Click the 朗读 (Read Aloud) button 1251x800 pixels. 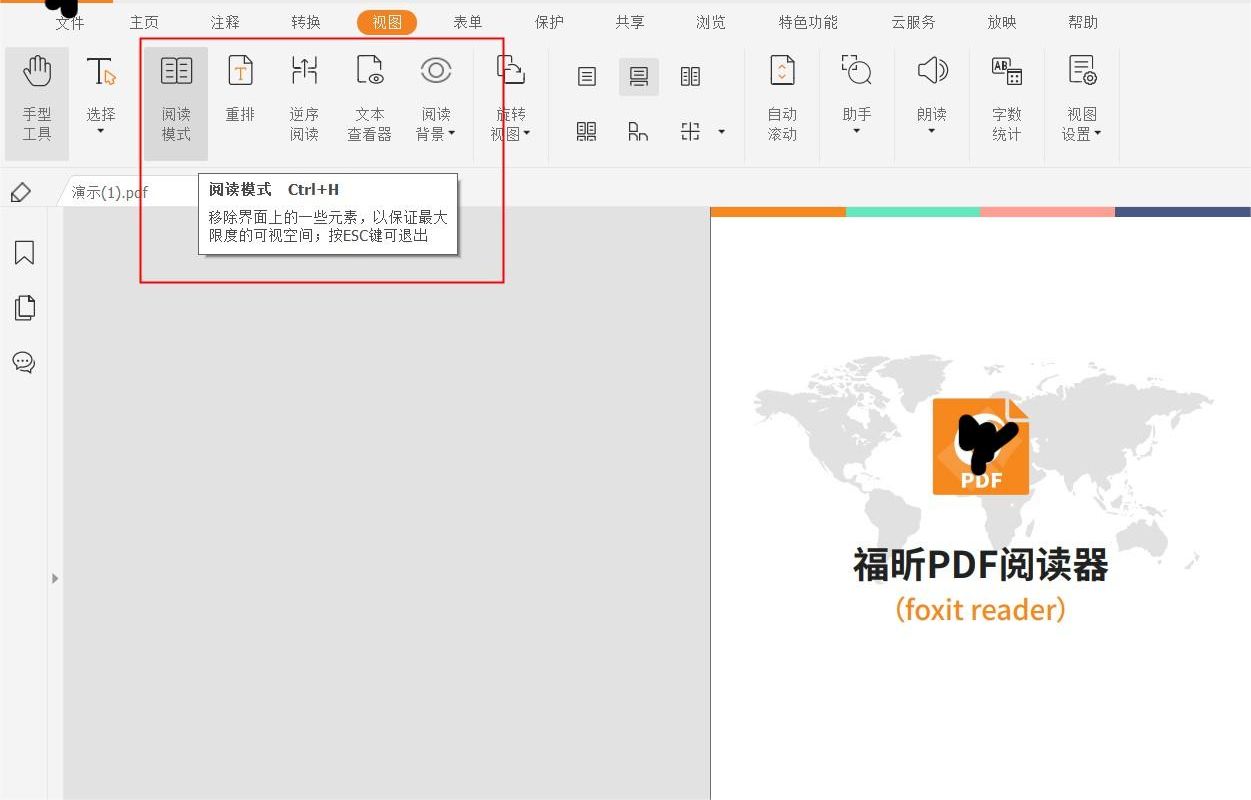point(931,95)
